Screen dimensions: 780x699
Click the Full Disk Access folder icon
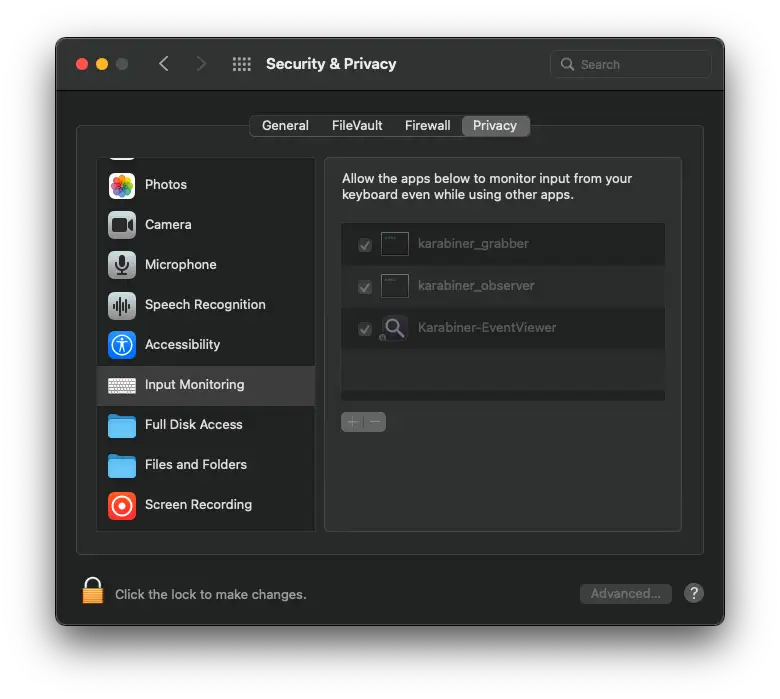[122, 426]
